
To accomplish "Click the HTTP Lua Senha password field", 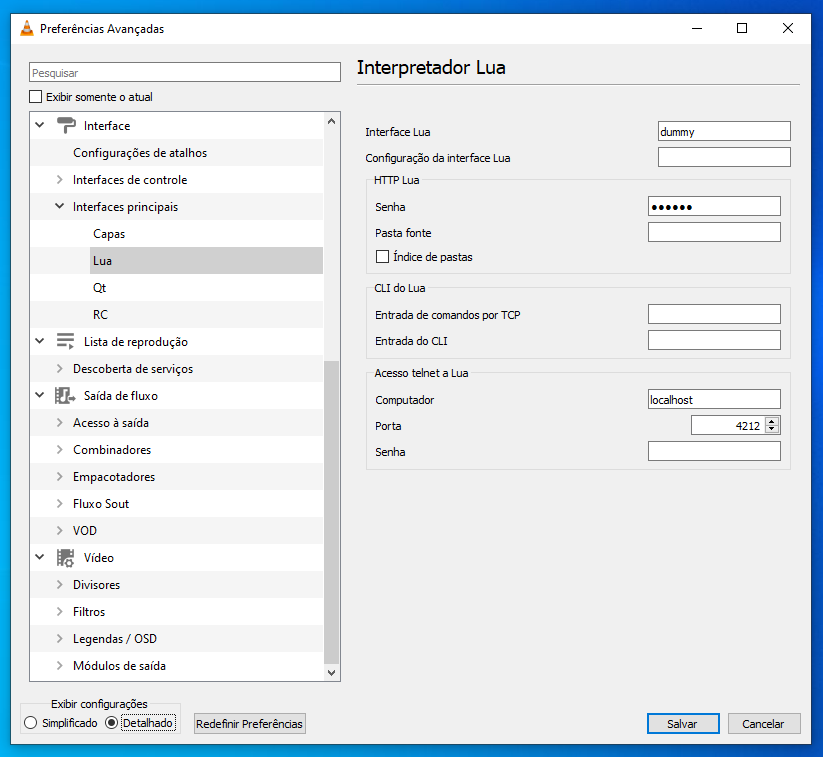I will click(x=714, y=206).
